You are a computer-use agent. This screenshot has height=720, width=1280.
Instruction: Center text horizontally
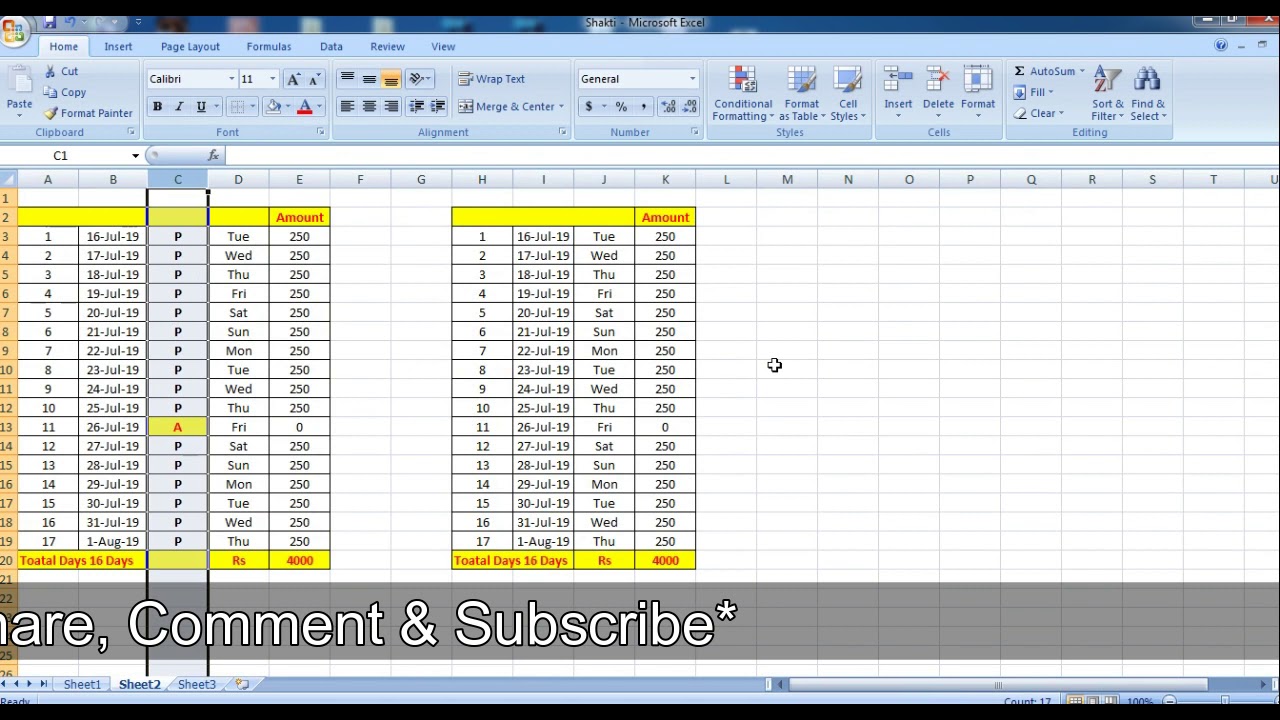point(369,107)
